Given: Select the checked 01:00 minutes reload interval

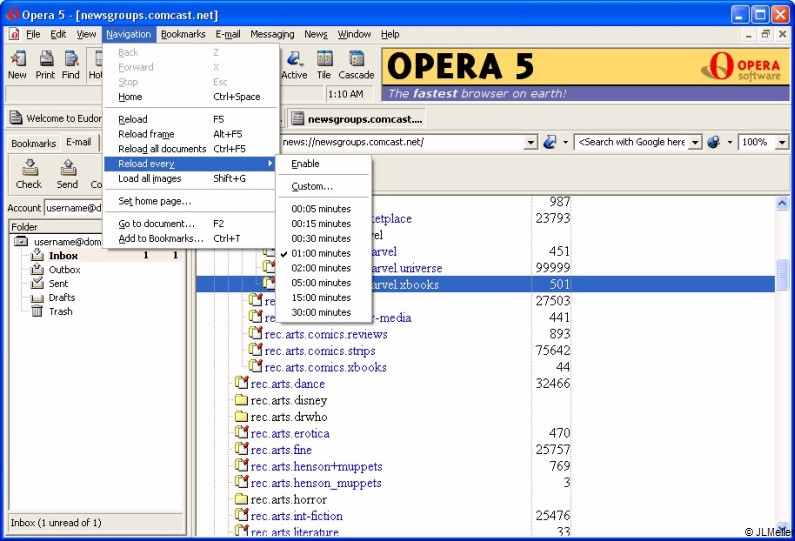Looking at the screenshot, I should pos(323,253).
